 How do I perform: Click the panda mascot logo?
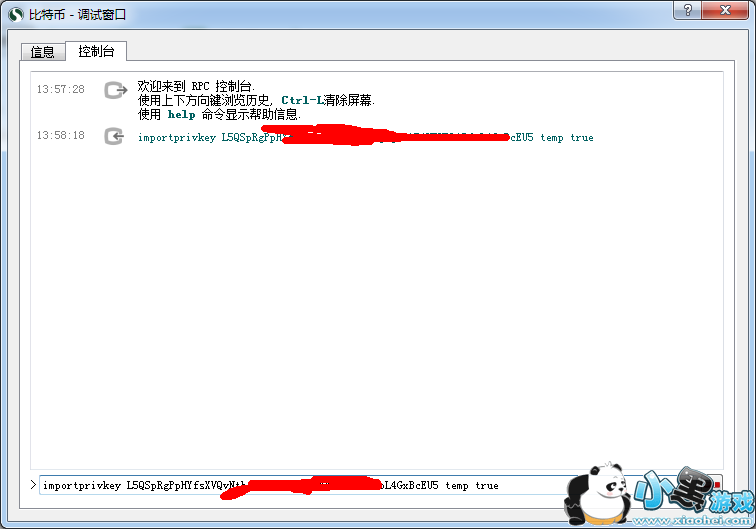(x=598, y=493)
